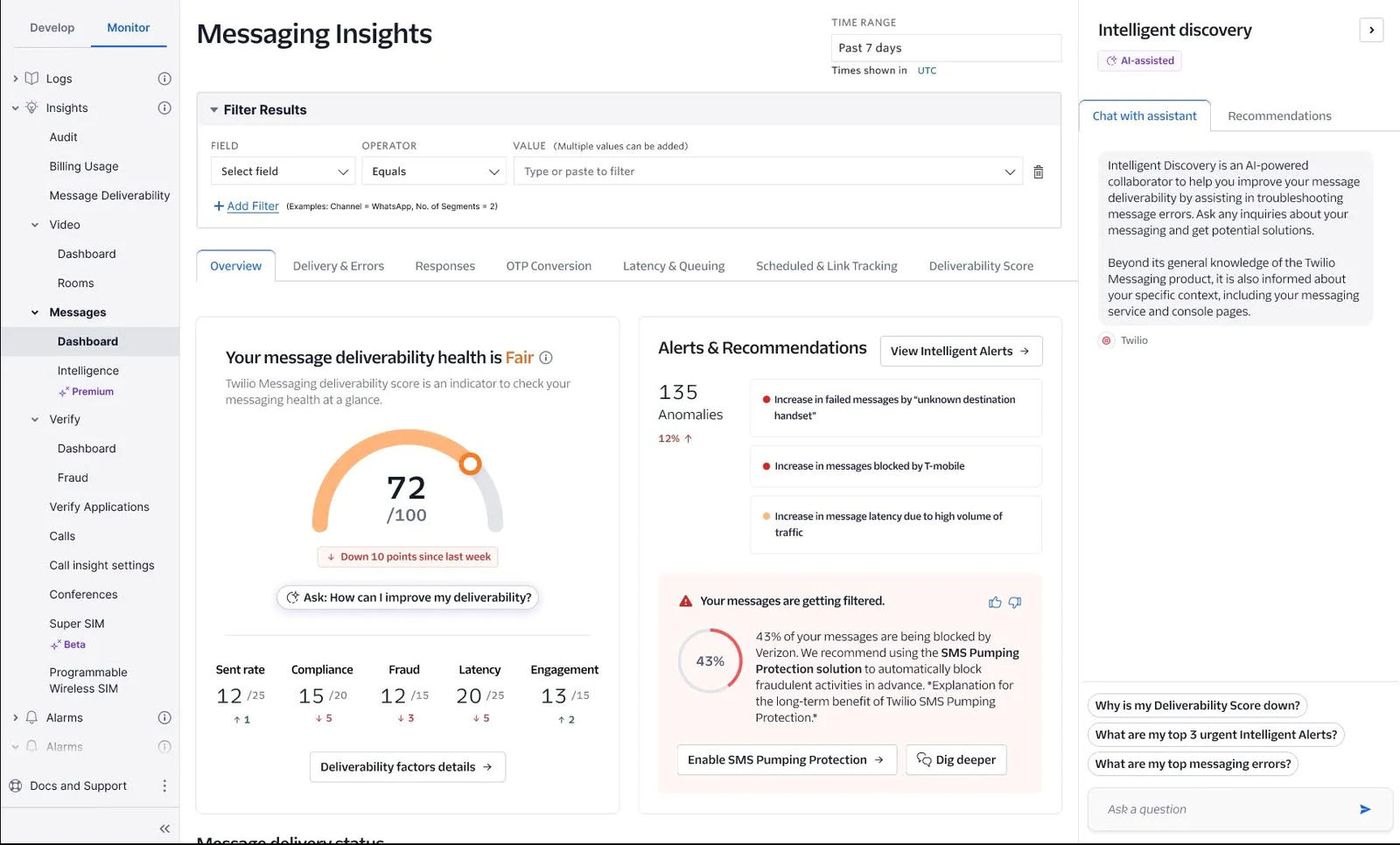
Task: Open Docs and Support
Action: [x=77, y=786]
